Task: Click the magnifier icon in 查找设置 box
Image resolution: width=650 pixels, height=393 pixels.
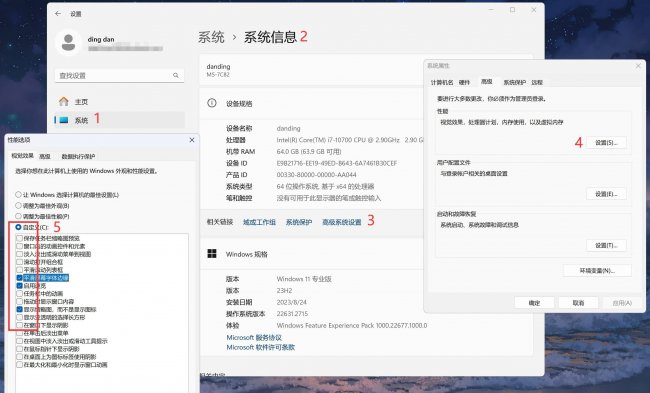Action: 176,75
